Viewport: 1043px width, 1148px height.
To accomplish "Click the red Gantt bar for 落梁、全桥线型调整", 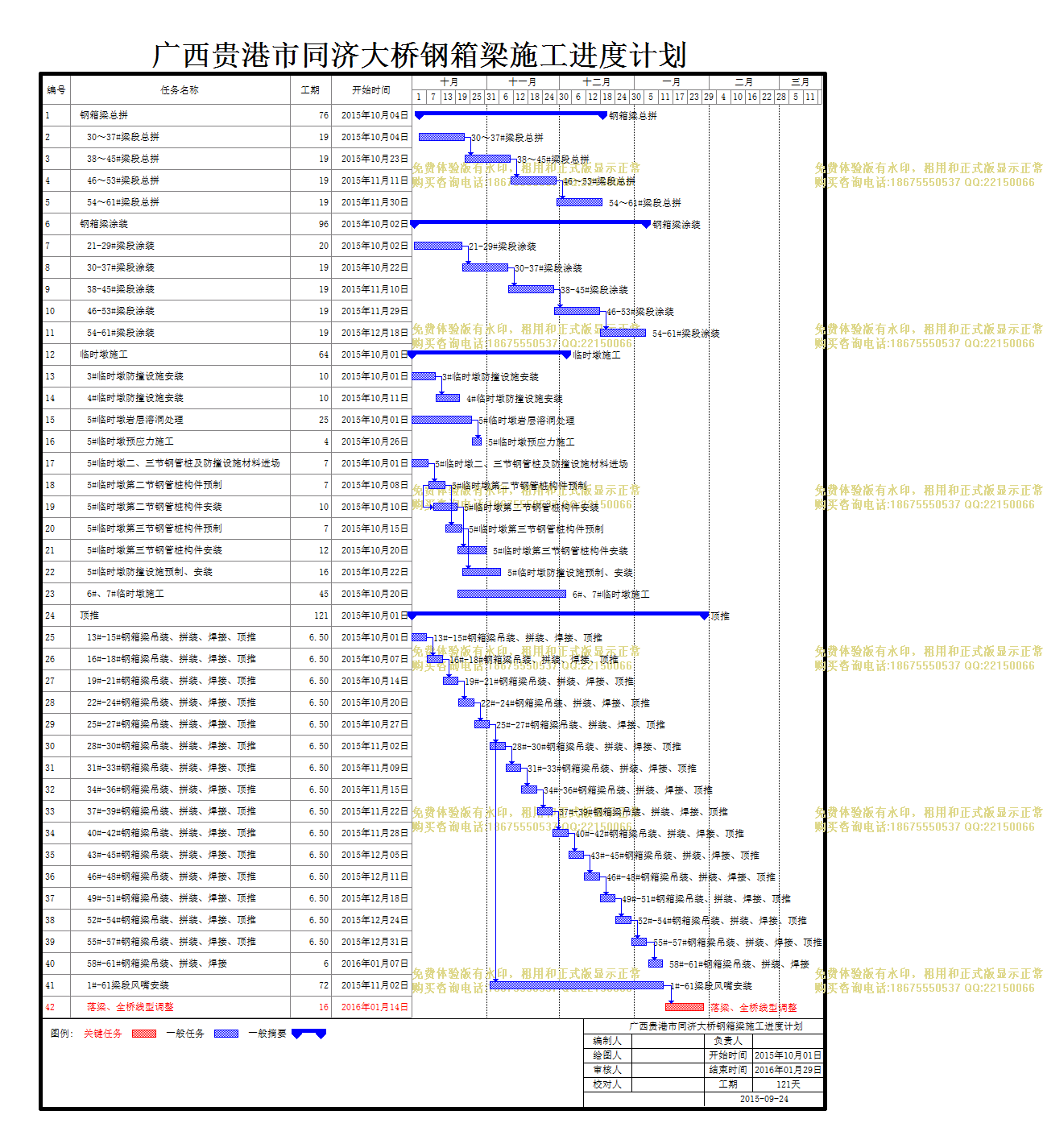I will tap(685, 1007).
